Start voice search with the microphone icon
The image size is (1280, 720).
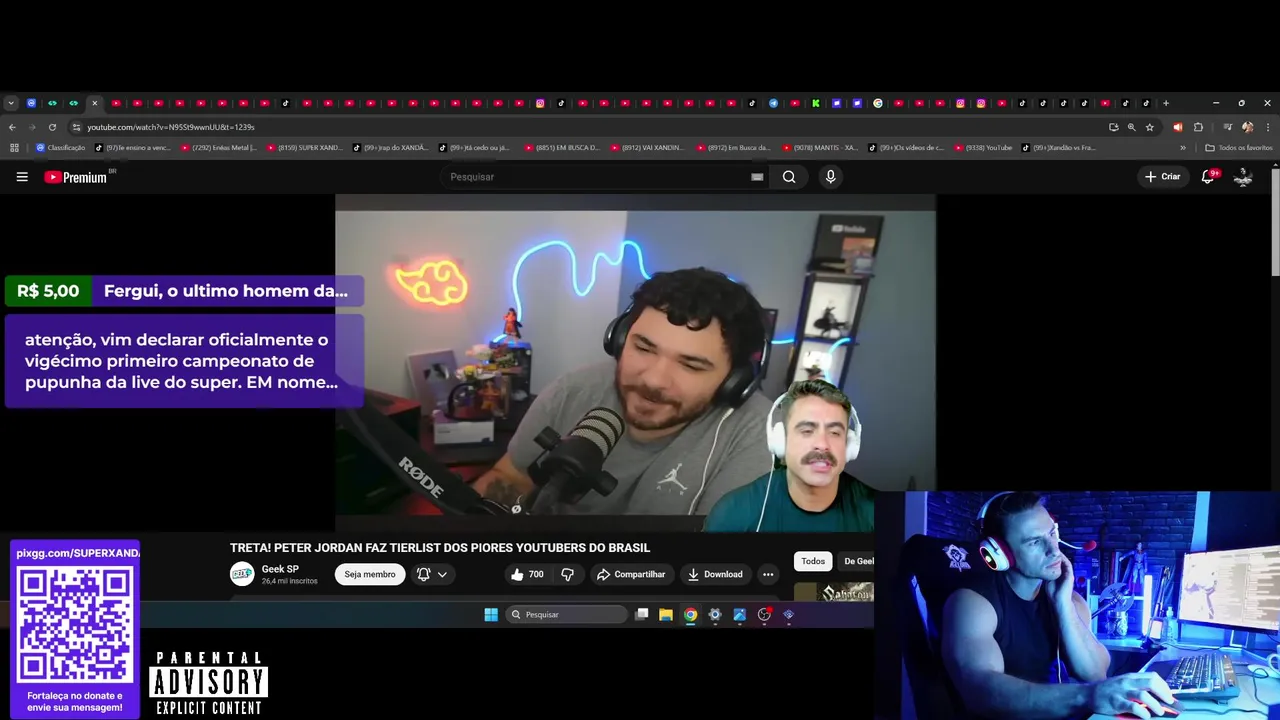click(830, 177)
